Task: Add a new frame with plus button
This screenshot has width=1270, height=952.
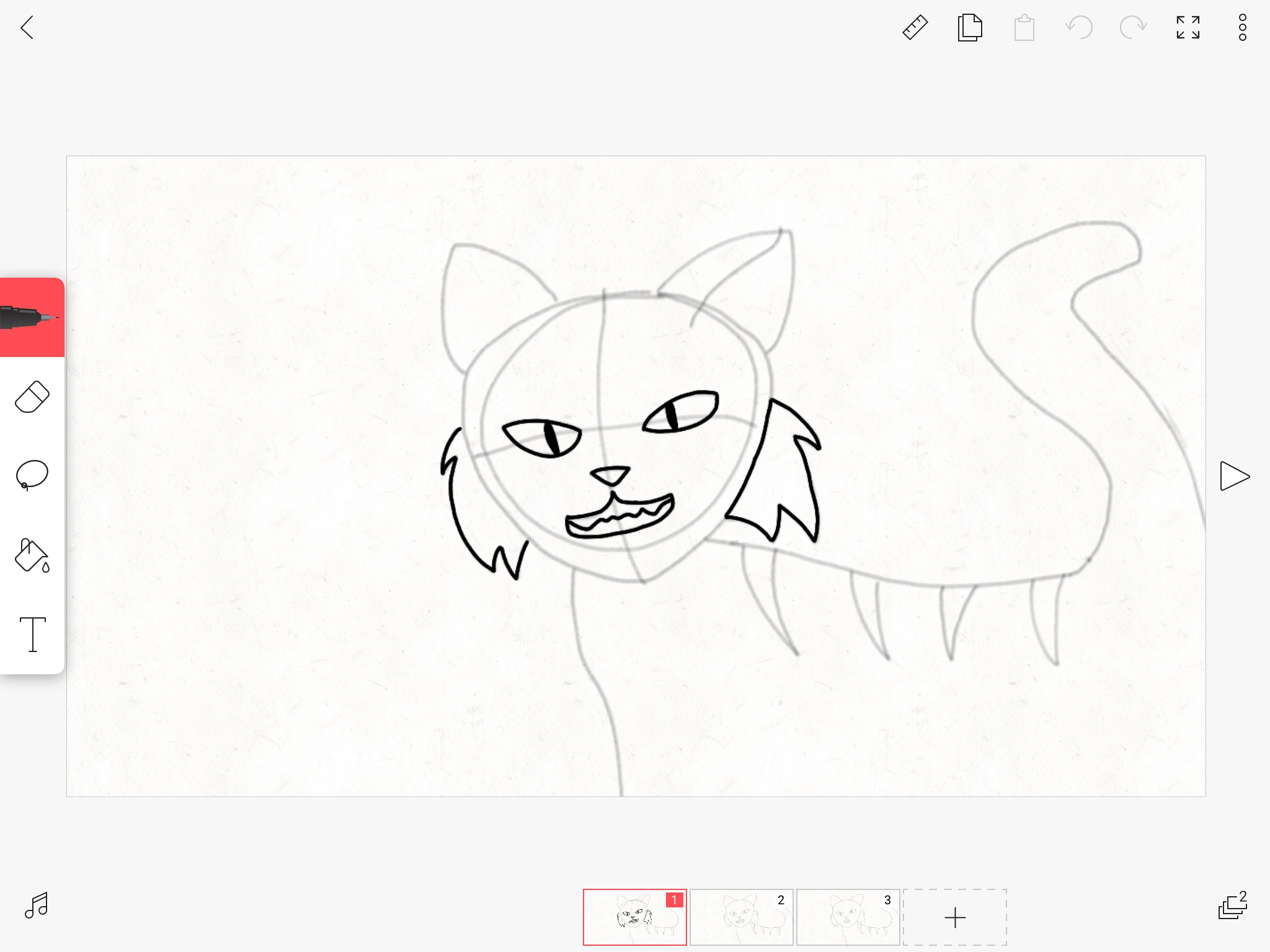Action: pos(954,917)
